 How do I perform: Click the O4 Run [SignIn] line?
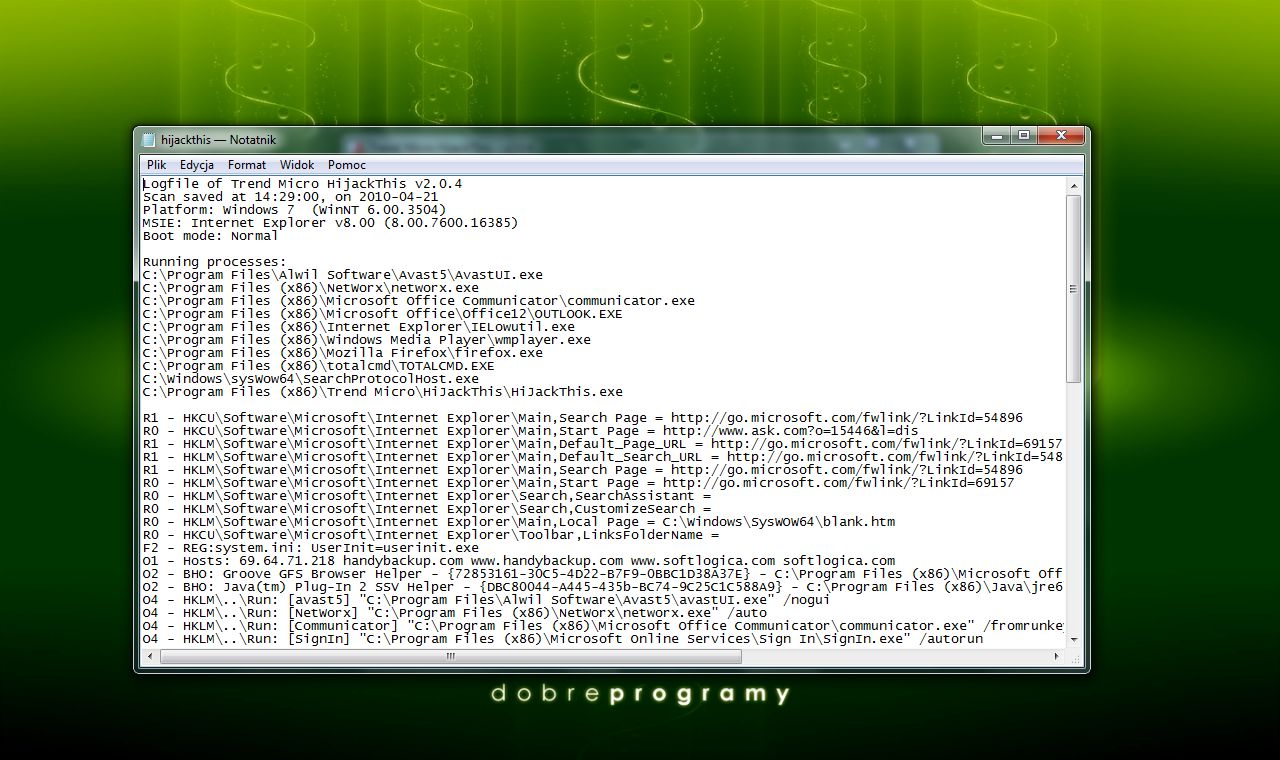[562, 639]
